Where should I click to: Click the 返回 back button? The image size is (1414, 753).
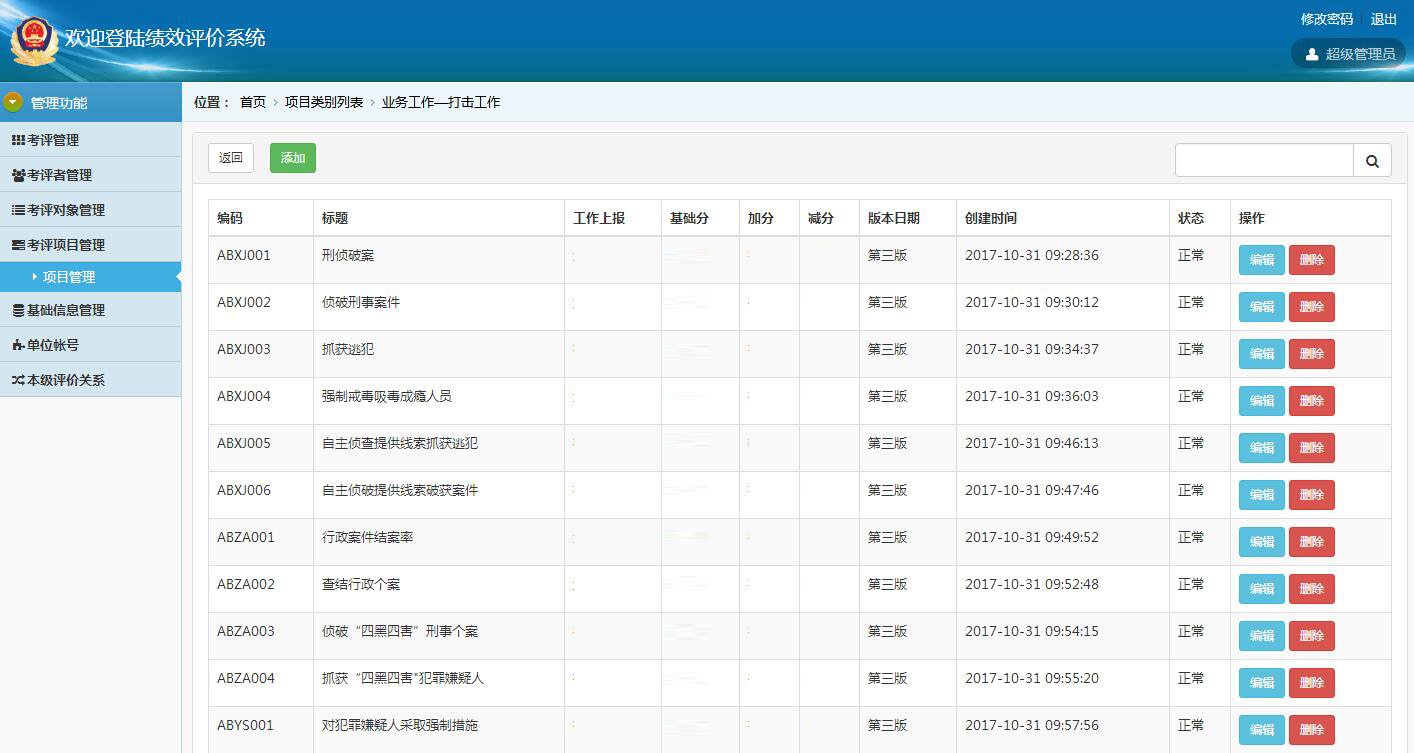pos(230,158)
